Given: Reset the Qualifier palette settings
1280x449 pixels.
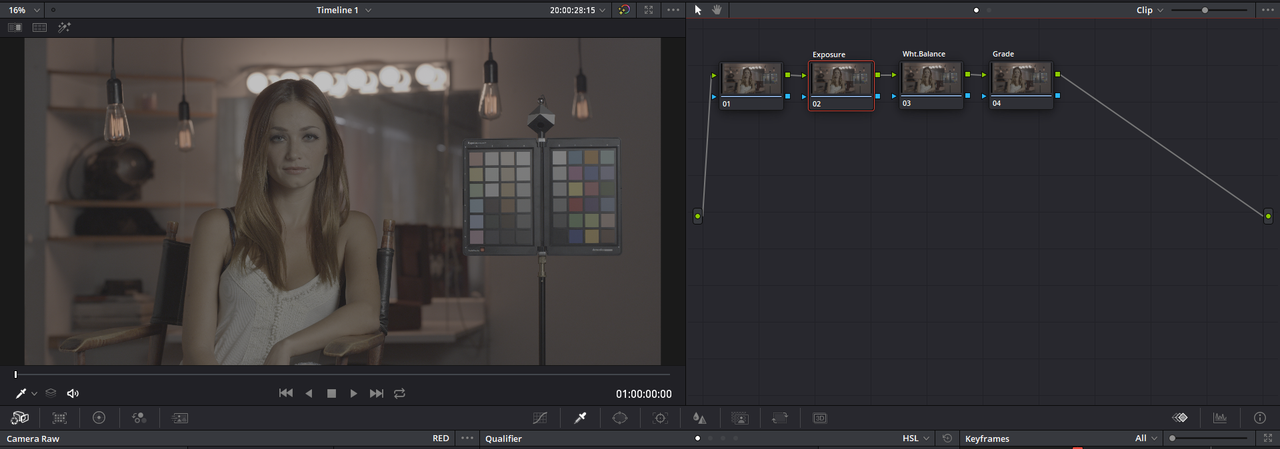Looking at the screenshot, I should tap(947, 439).
